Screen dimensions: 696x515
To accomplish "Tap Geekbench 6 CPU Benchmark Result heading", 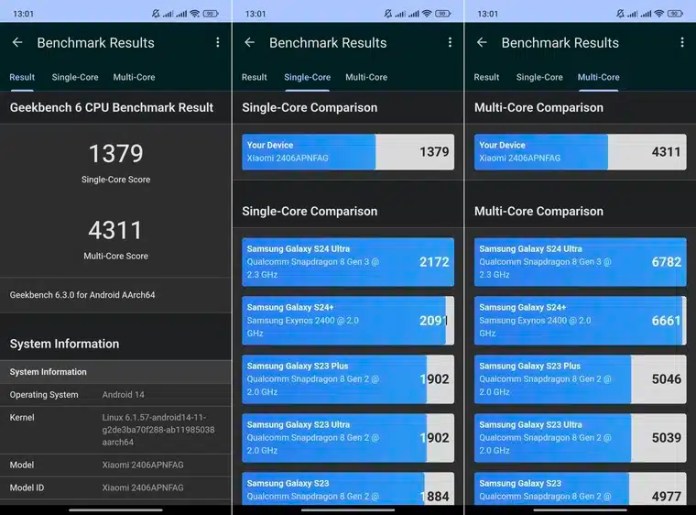I will 111,107.
